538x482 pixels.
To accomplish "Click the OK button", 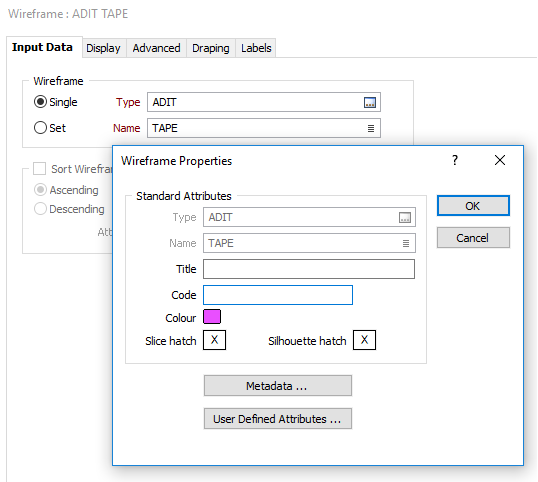I will 473,206.
